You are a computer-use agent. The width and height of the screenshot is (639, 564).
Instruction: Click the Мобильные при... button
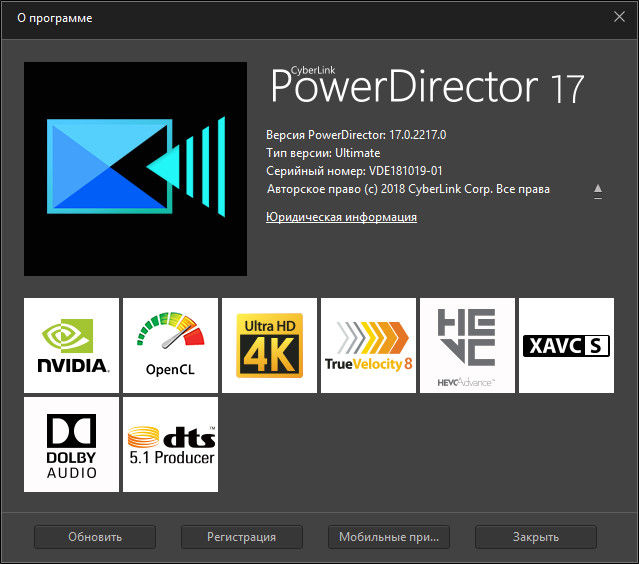(x=388, y=537)
